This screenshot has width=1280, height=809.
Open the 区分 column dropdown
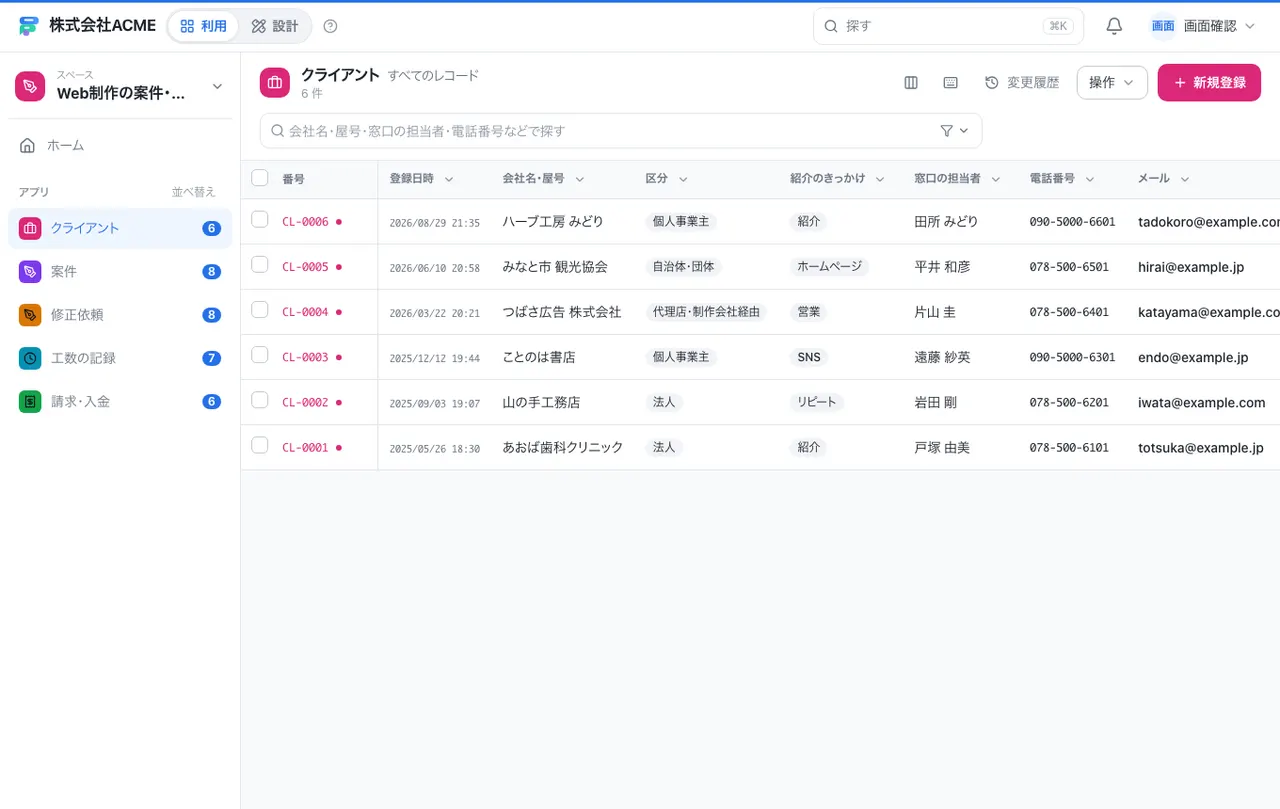pyautogui.click(x=683, y=179)
